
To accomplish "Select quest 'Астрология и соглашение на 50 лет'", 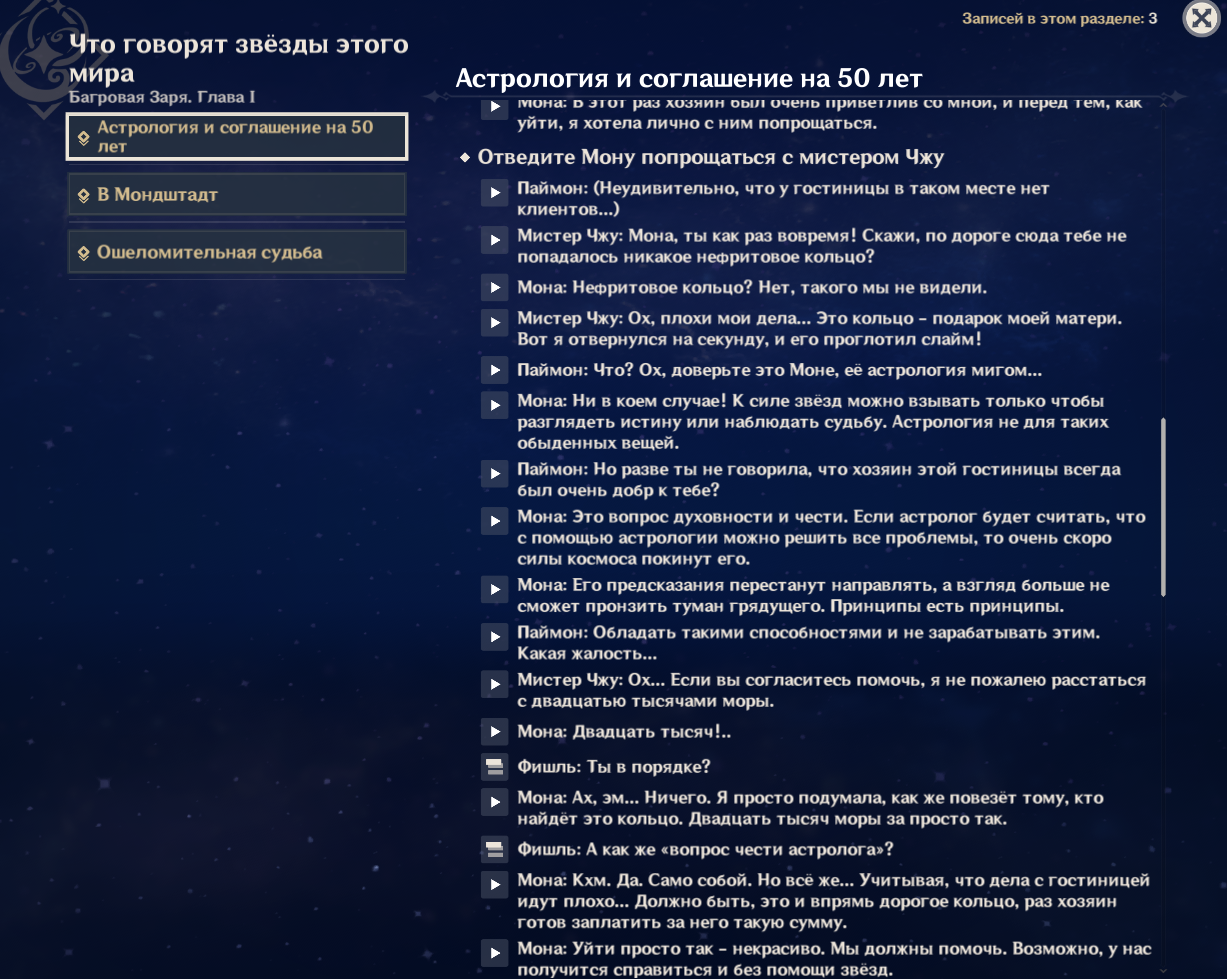I will (x=237, y=137).
